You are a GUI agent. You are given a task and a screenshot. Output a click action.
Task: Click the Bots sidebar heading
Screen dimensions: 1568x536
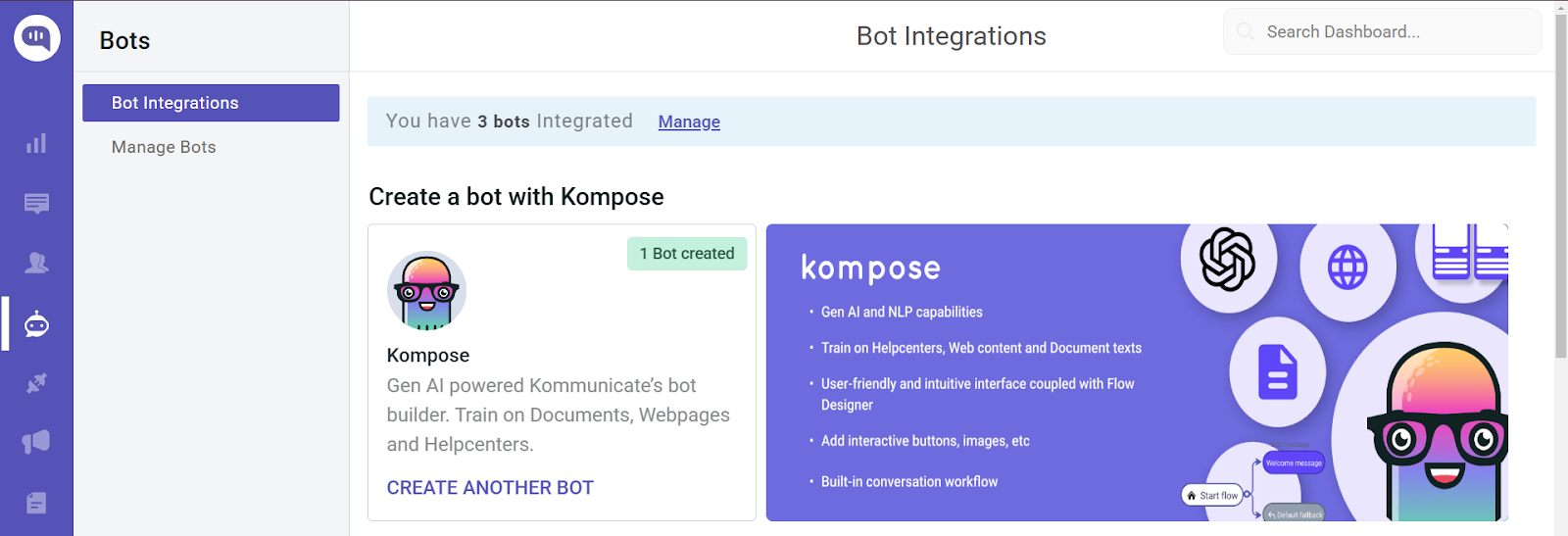pos(125,41)
